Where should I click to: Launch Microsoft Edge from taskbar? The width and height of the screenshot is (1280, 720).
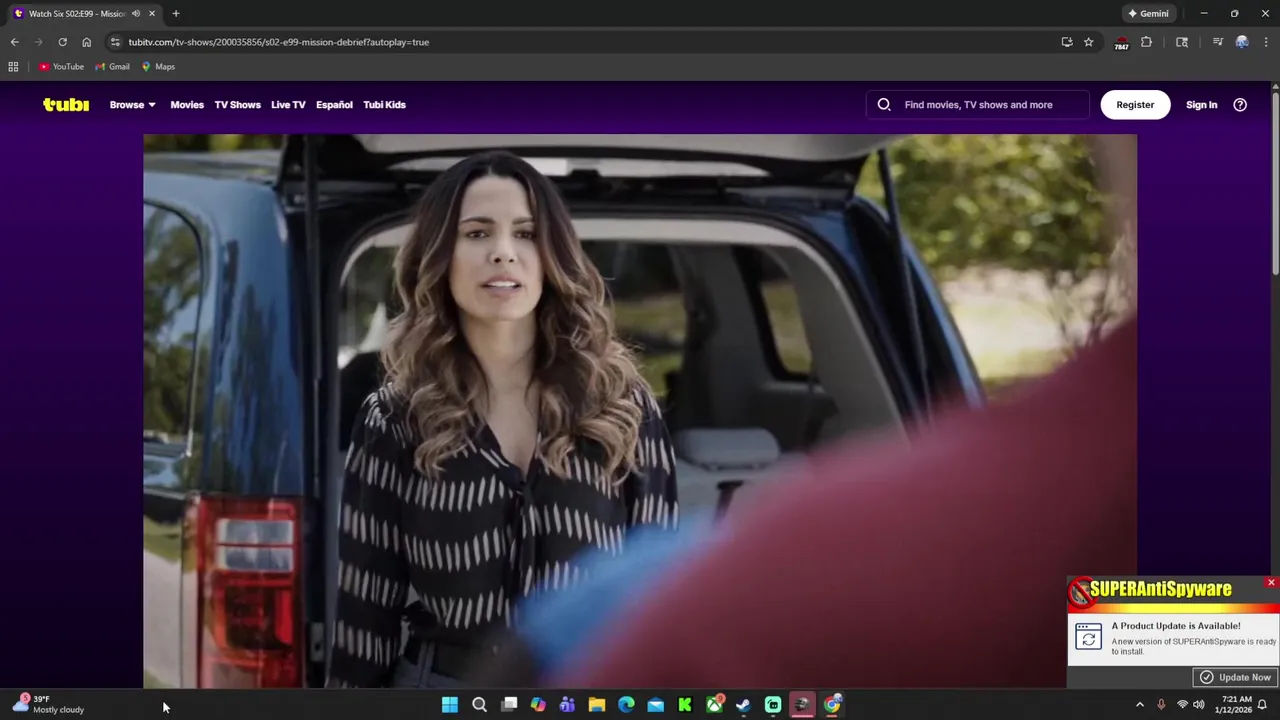(x=626, y=705)
